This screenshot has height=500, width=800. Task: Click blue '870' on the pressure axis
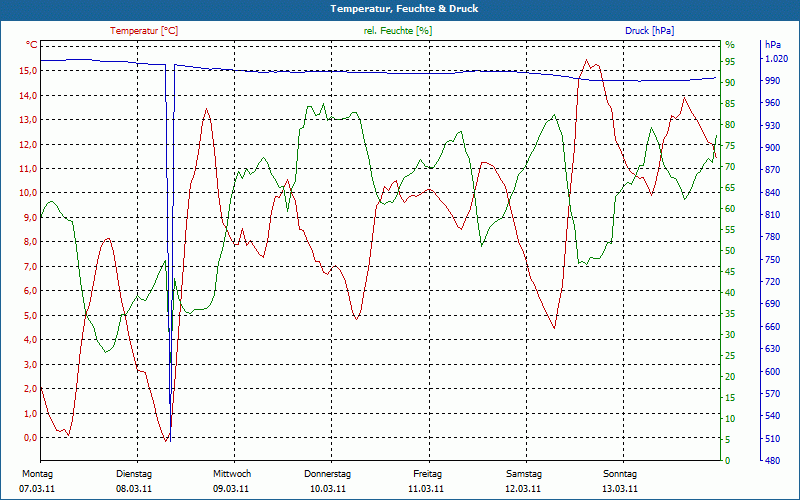[773, 170]
